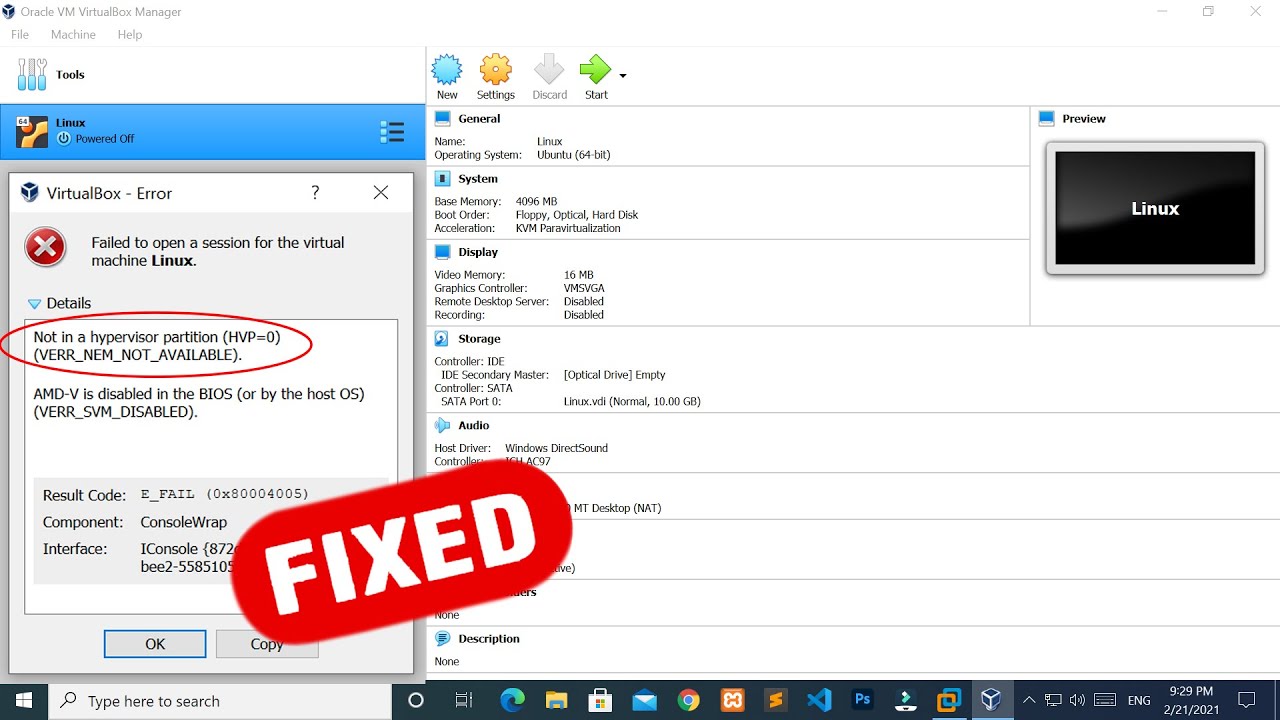Open Mail app from the taskbar
1280x720 pixels.
[644, 700]
